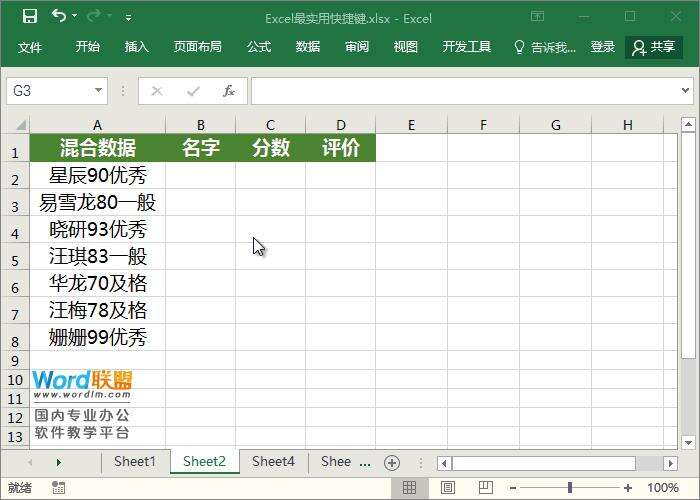Switch to Page Layout view
The height and width of the screenshot is (500, 700).
click(x=445, y=488)
